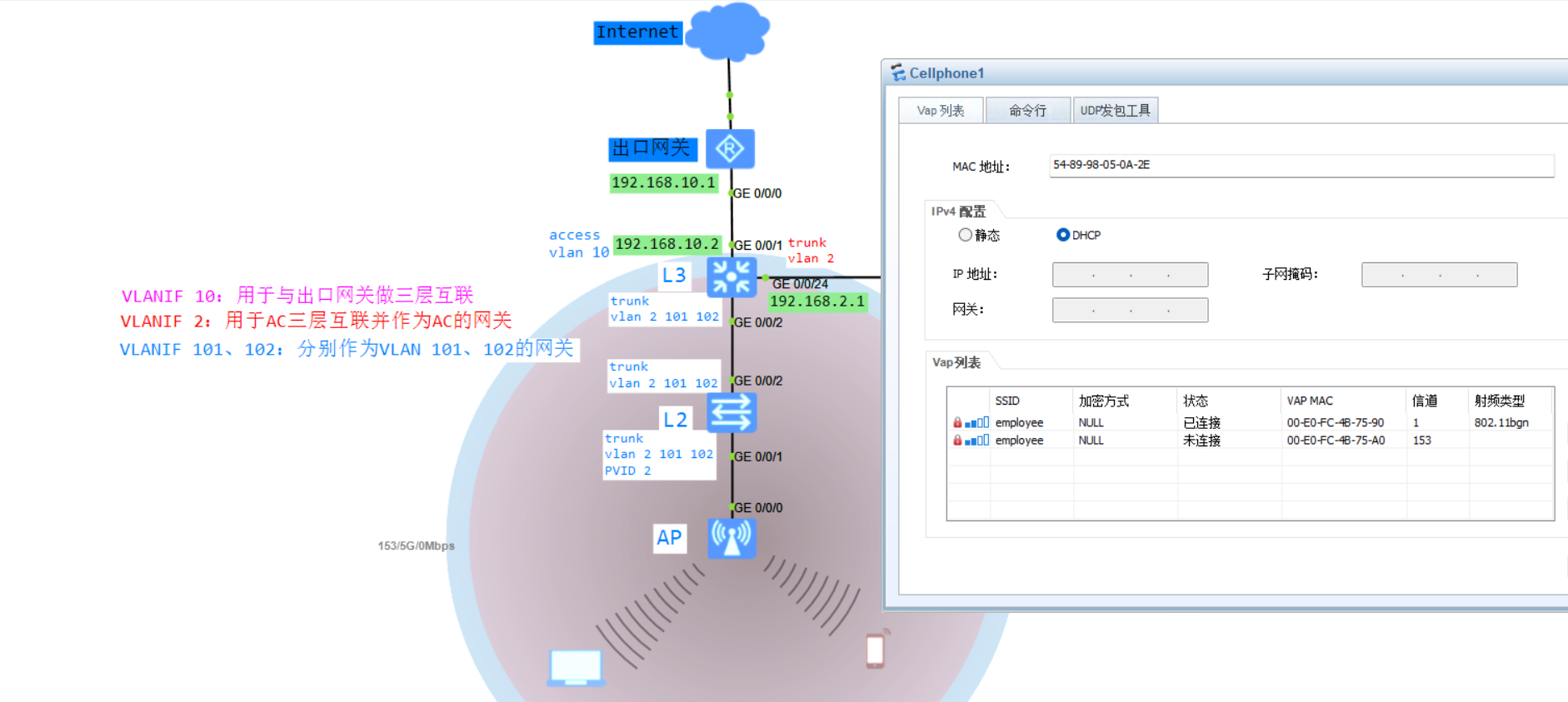The height and width of the screenshot is (702, 1568).
Task: Click the 192.168.10.2 address label
Action: [667, 245]
